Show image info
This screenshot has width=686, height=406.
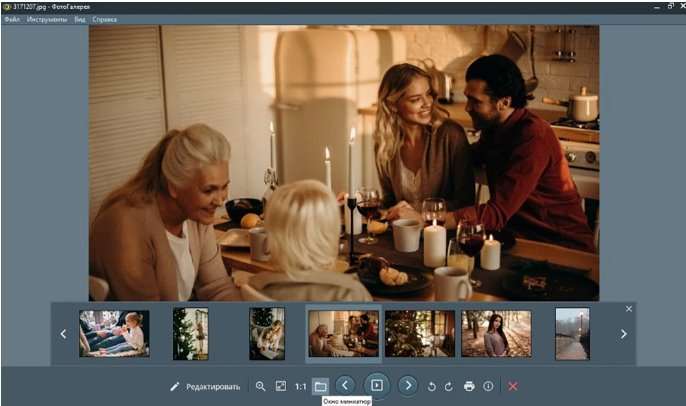pos(488,386)
